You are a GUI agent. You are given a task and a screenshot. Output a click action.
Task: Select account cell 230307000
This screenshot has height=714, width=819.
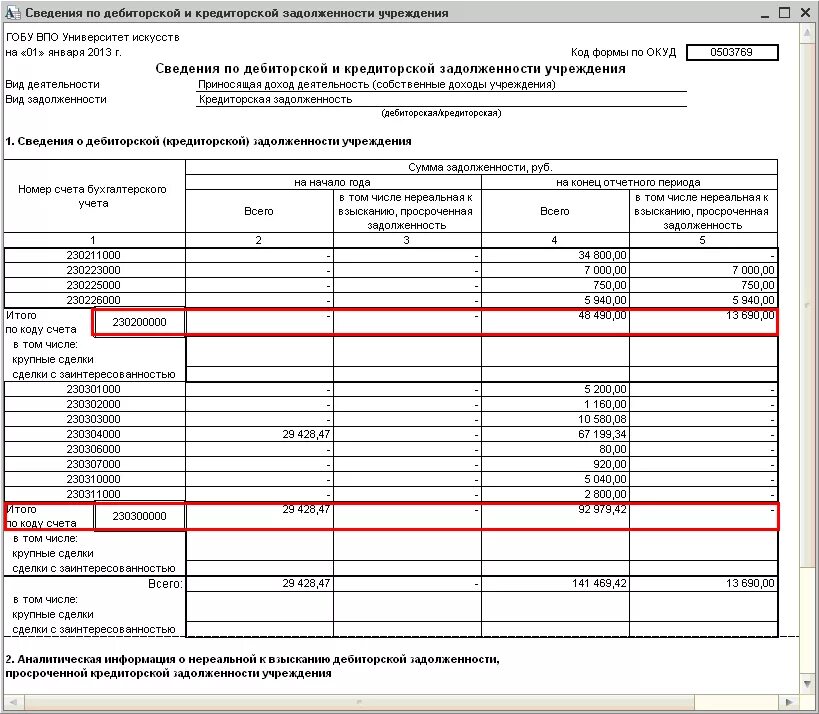(x=94, y=464)
